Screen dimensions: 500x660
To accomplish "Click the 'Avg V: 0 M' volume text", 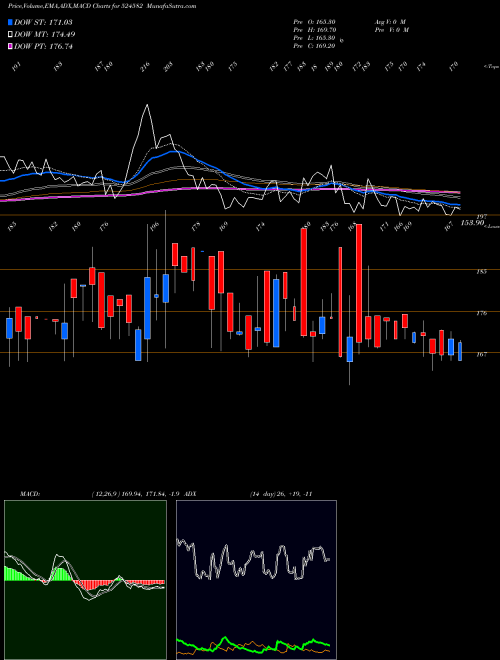I will pyautogui.click(x=390, y=22).
